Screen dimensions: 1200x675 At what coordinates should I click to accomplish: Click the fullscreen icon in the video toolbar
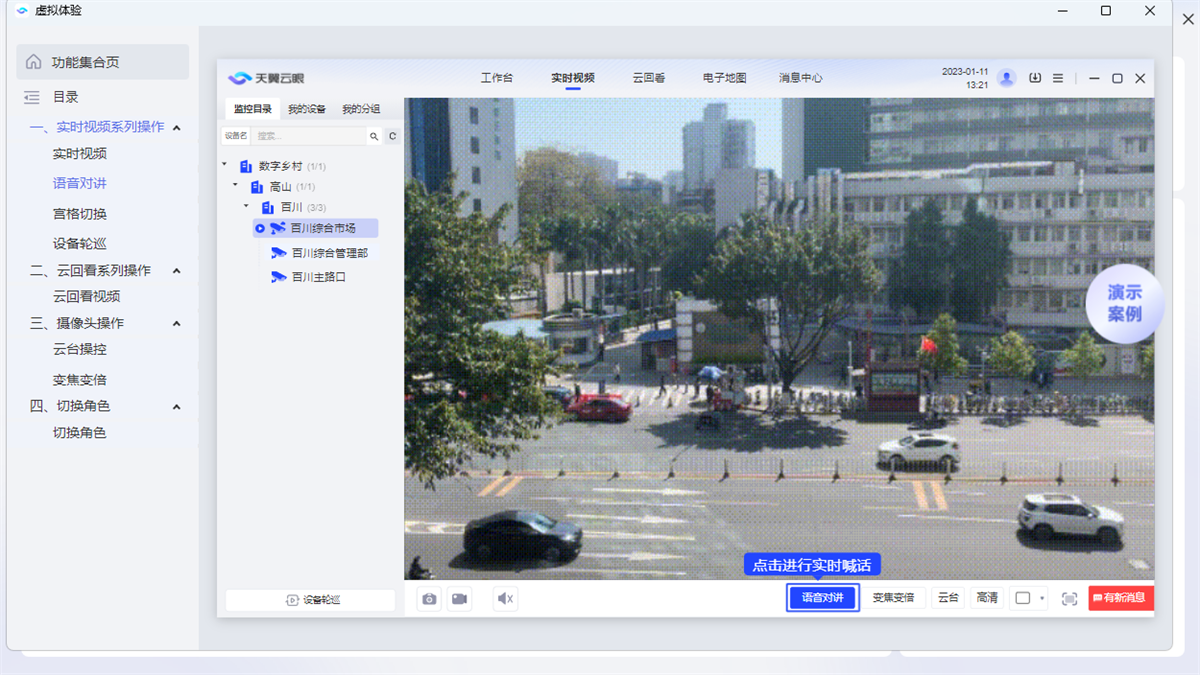click(1069, 598)
